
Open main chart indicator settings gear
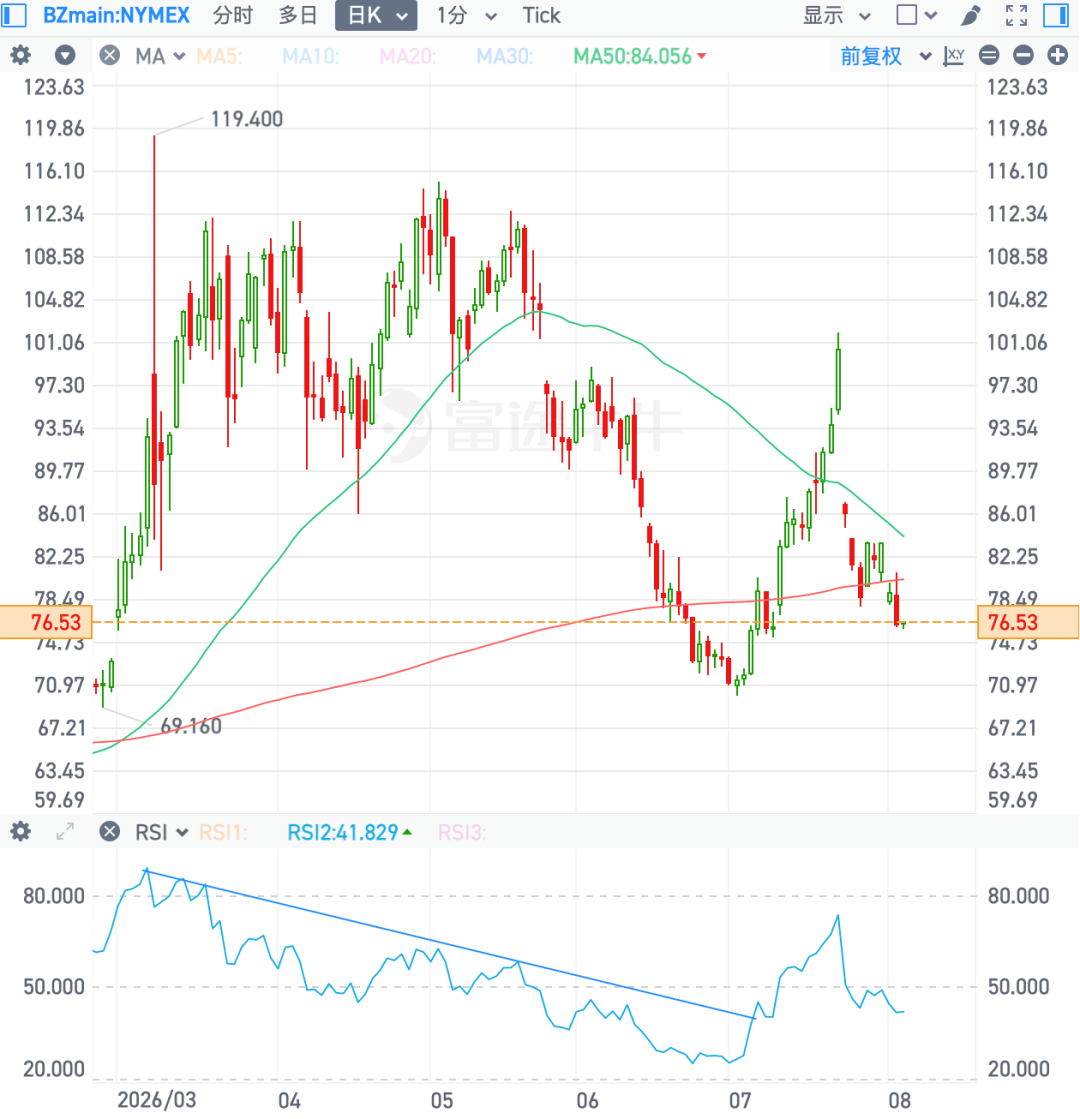pos(21,55)
